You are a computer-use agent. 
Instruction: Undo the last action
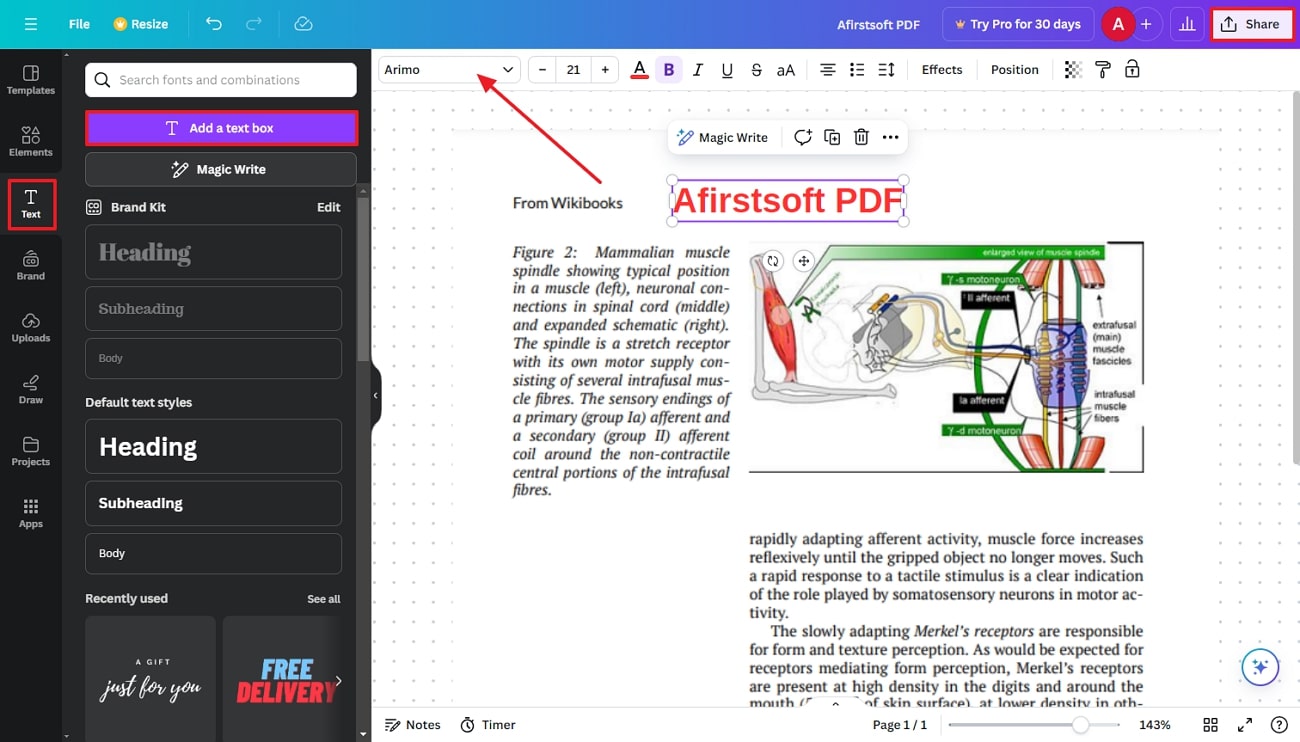pos(214,24)
